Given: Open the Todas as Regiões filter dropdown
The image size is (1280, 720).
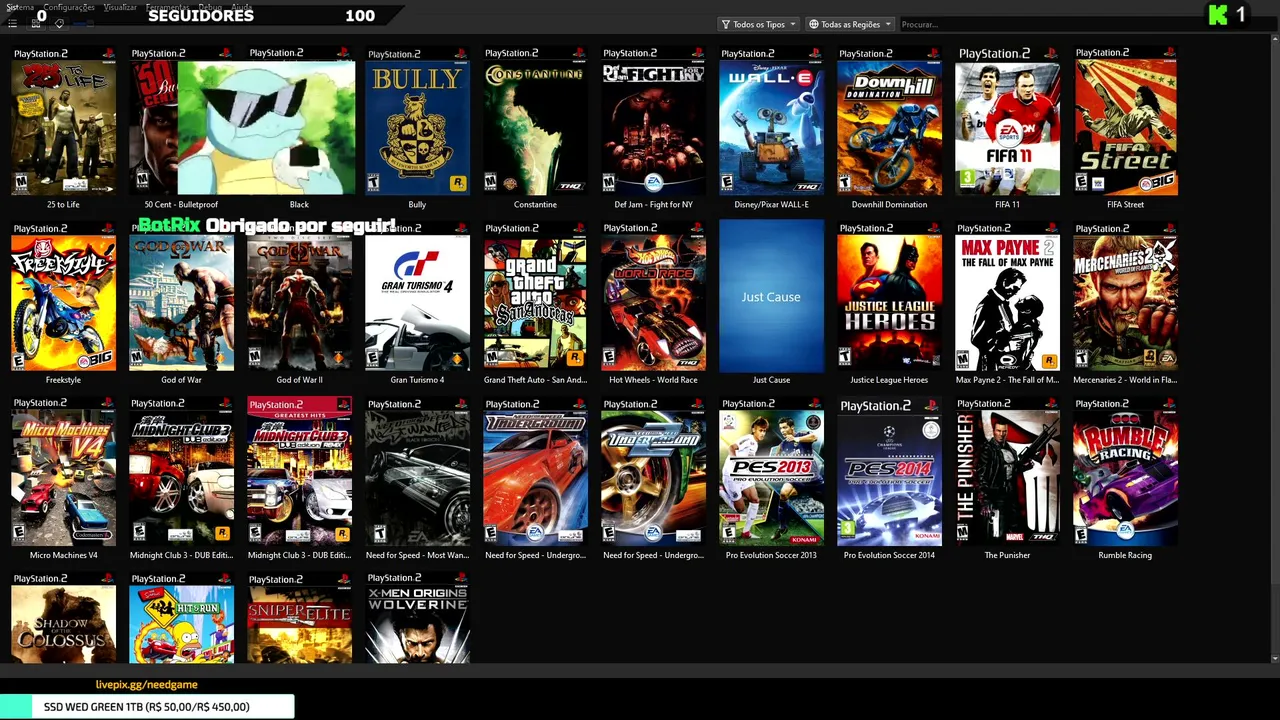Looking at the screenshot, I should coord(850,24).
